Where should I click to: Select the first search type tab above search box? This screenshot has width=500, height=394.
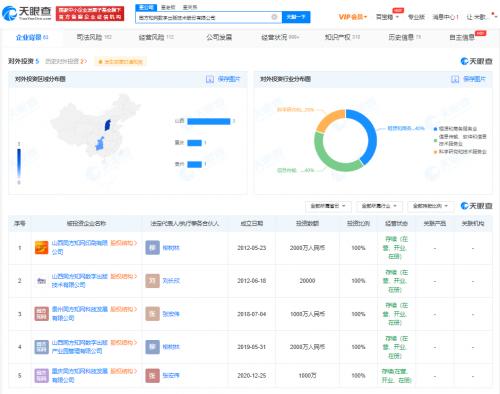pos(146,7)
